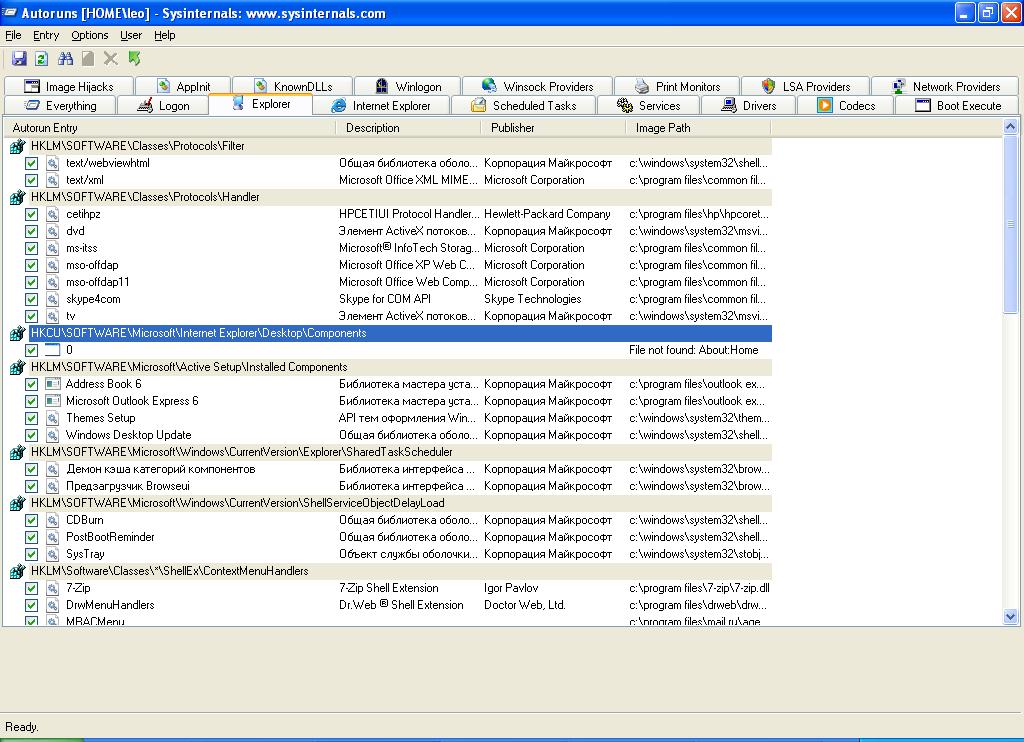The height and width of the screenshot is (742, 1024).
Task: Switch to the Everything tab
Action: [60, 106]
